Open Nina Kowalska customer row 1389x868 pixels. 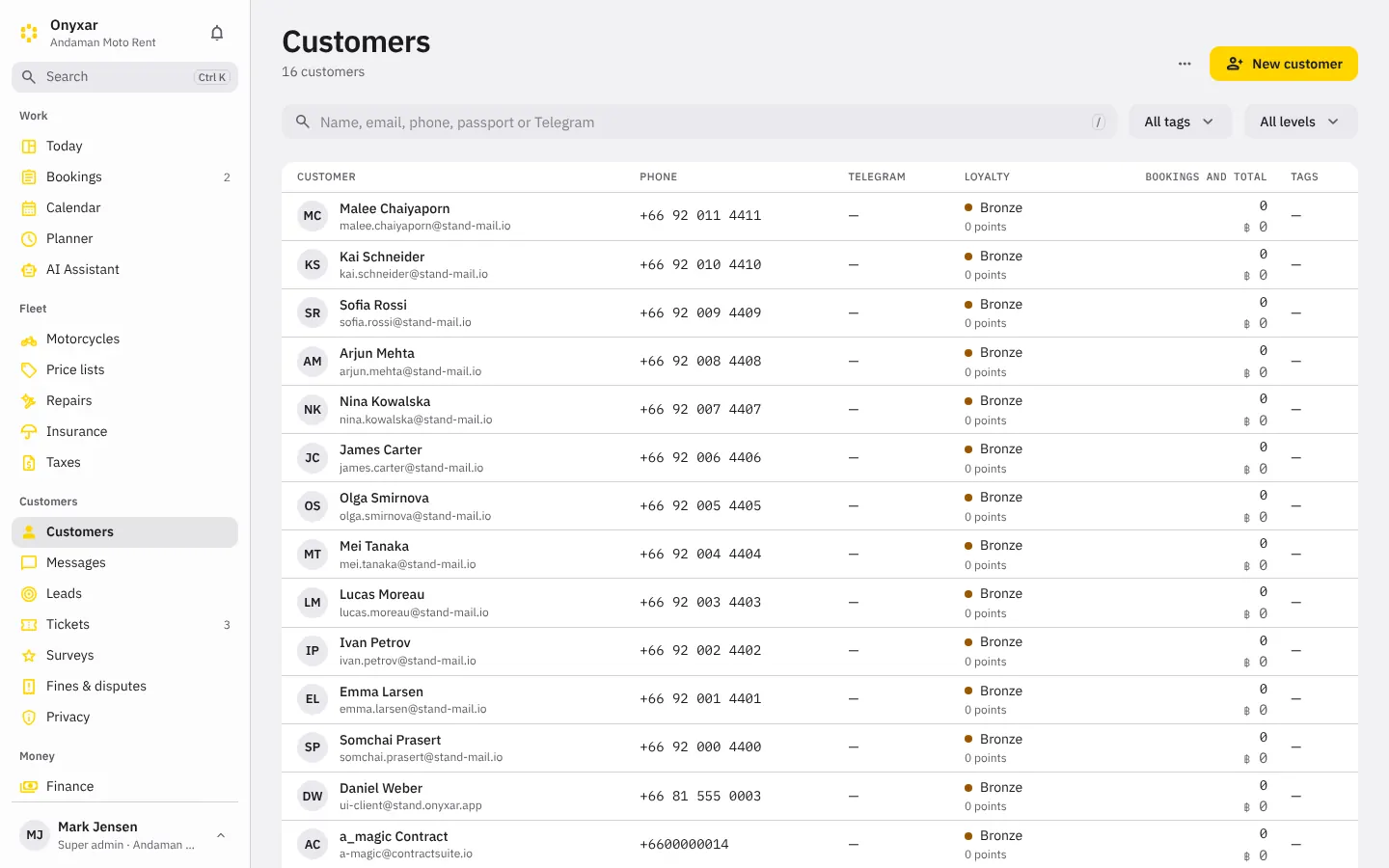[820, 409]
